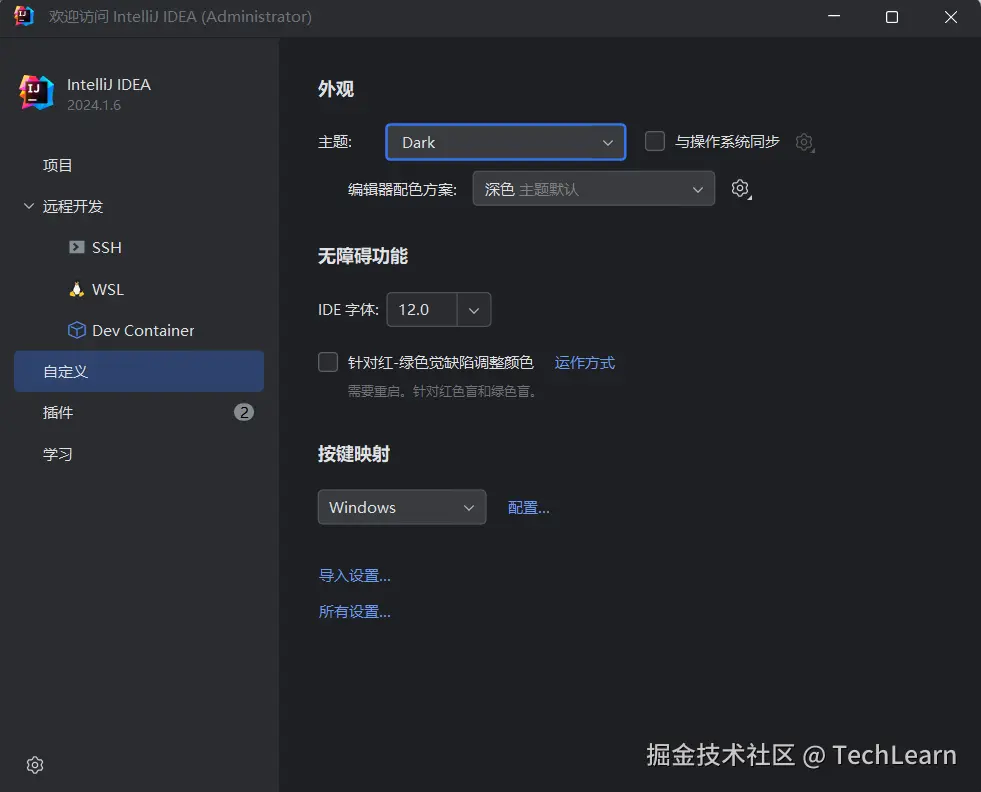The image size is (981, 792).
Task: Click the IntelliJ title bar app icon
Action: pos(23,16)
